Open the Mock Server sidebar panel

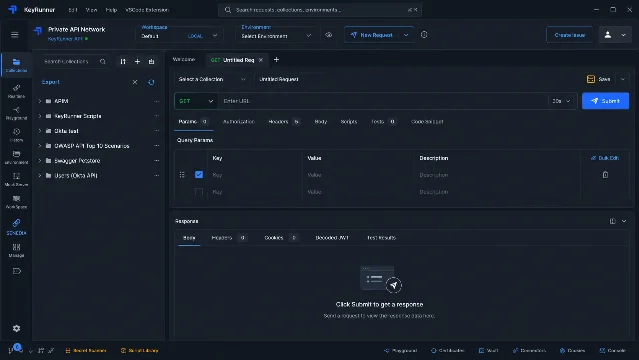[16, 180]
